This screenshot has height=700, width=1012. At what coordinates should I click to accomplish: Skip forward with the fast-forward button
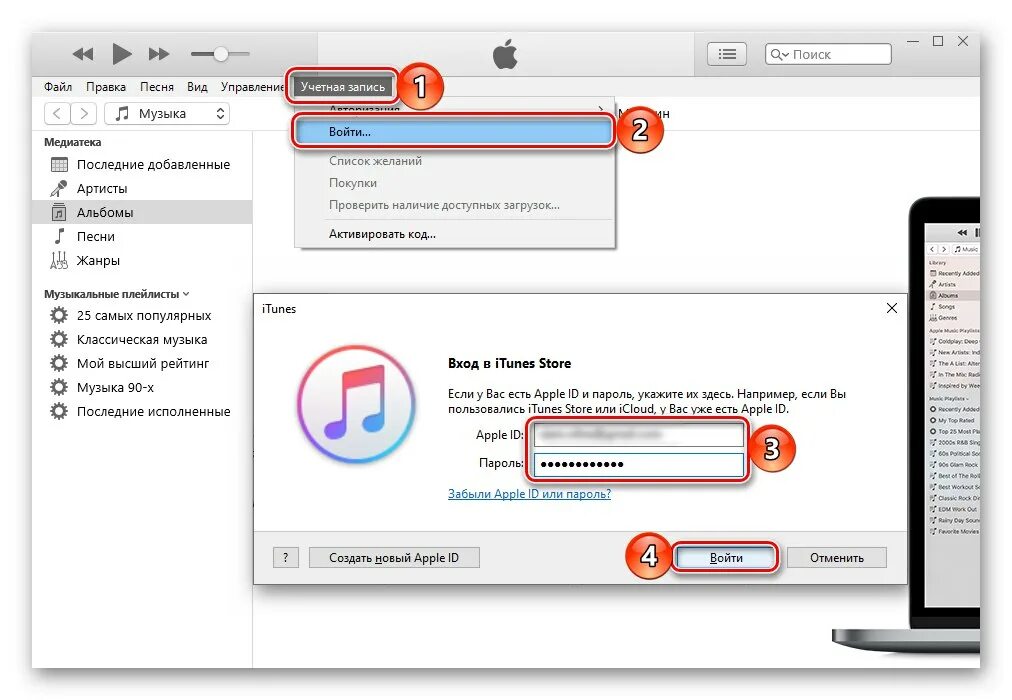click(x=159, y=54)
